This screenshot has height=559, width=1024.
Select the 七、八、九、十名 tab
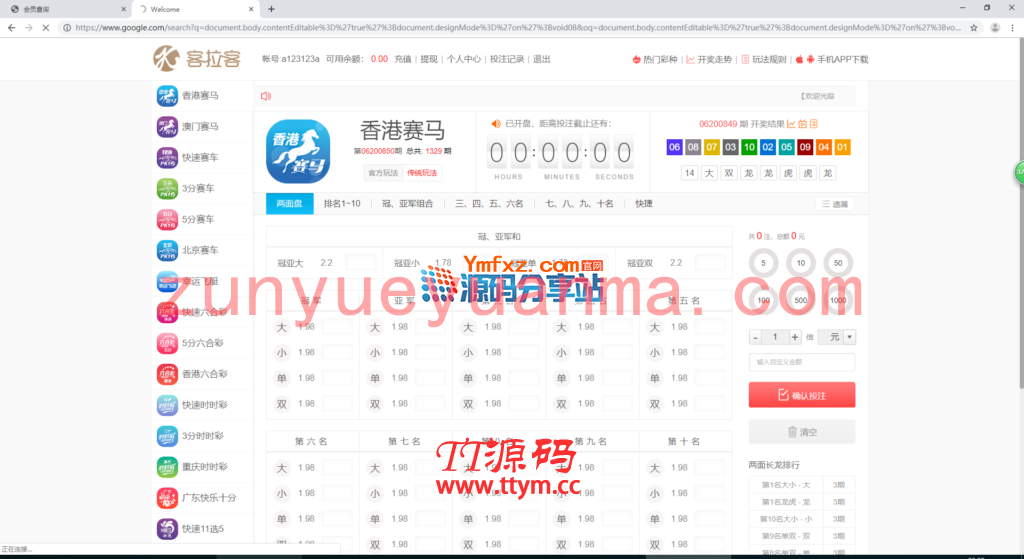579,204
